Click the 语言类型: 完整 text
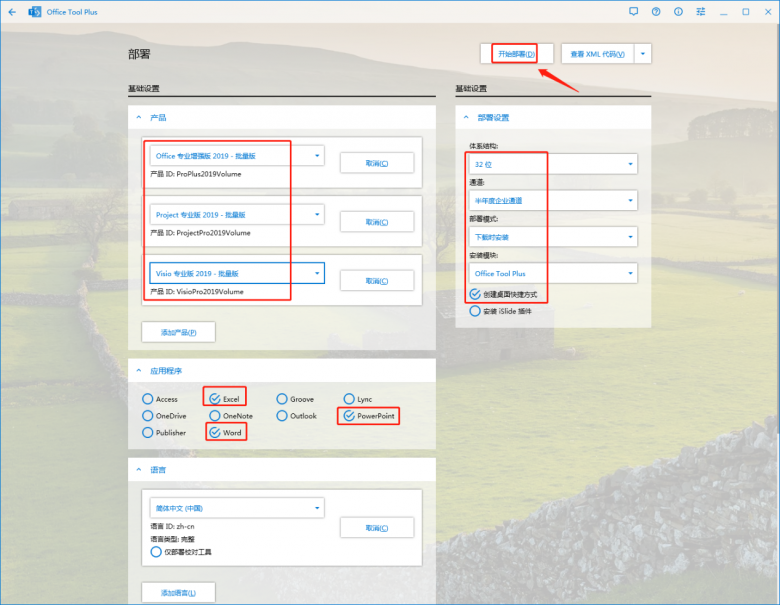The width and height of the screenshot is (780, 605). pos(173,539)
